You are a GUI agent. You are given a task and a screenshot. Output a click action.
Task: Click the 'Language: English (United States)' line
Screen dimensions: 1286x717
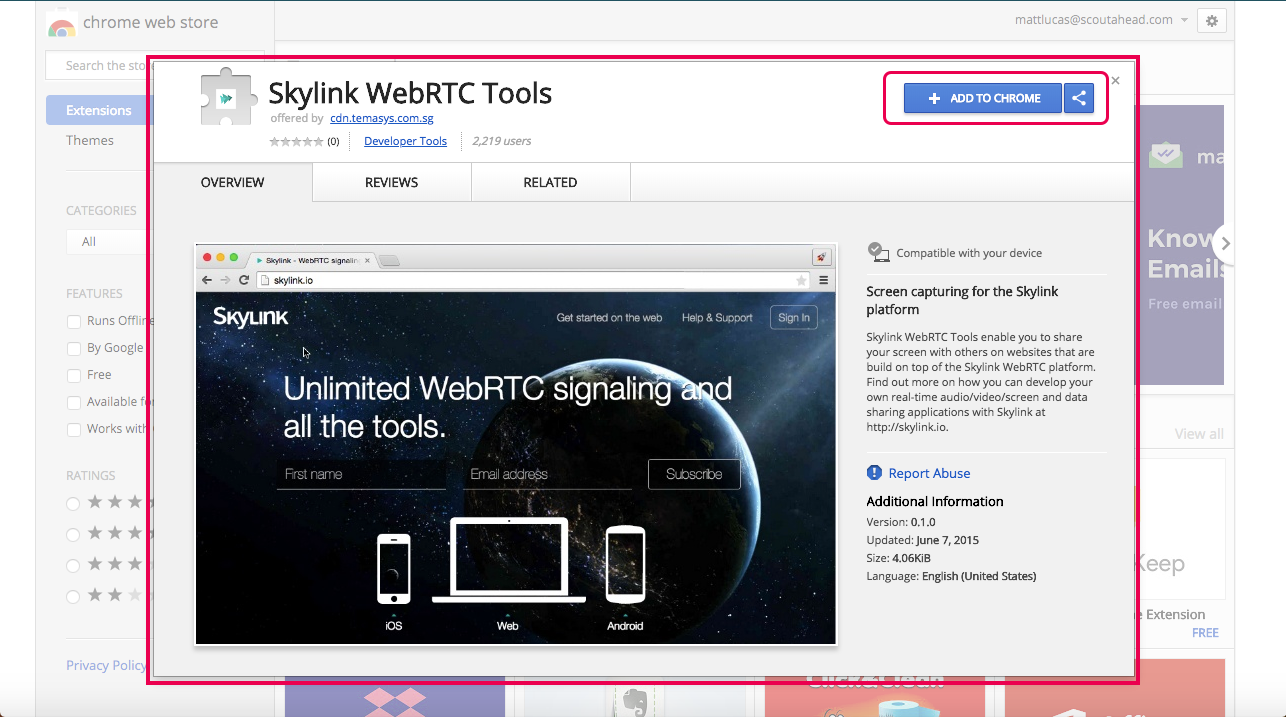pos(951,576)
